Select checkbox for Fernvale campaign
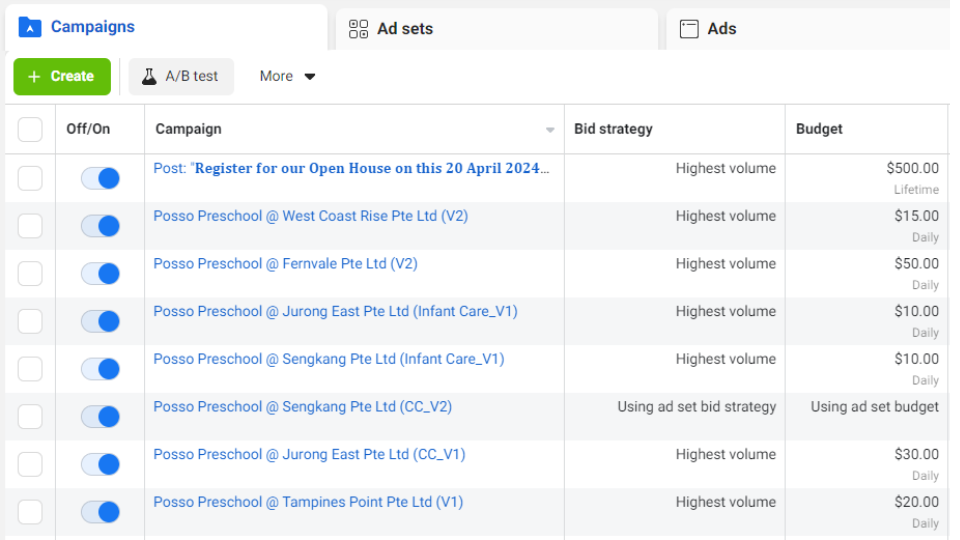960x540 pixels. 30,274
